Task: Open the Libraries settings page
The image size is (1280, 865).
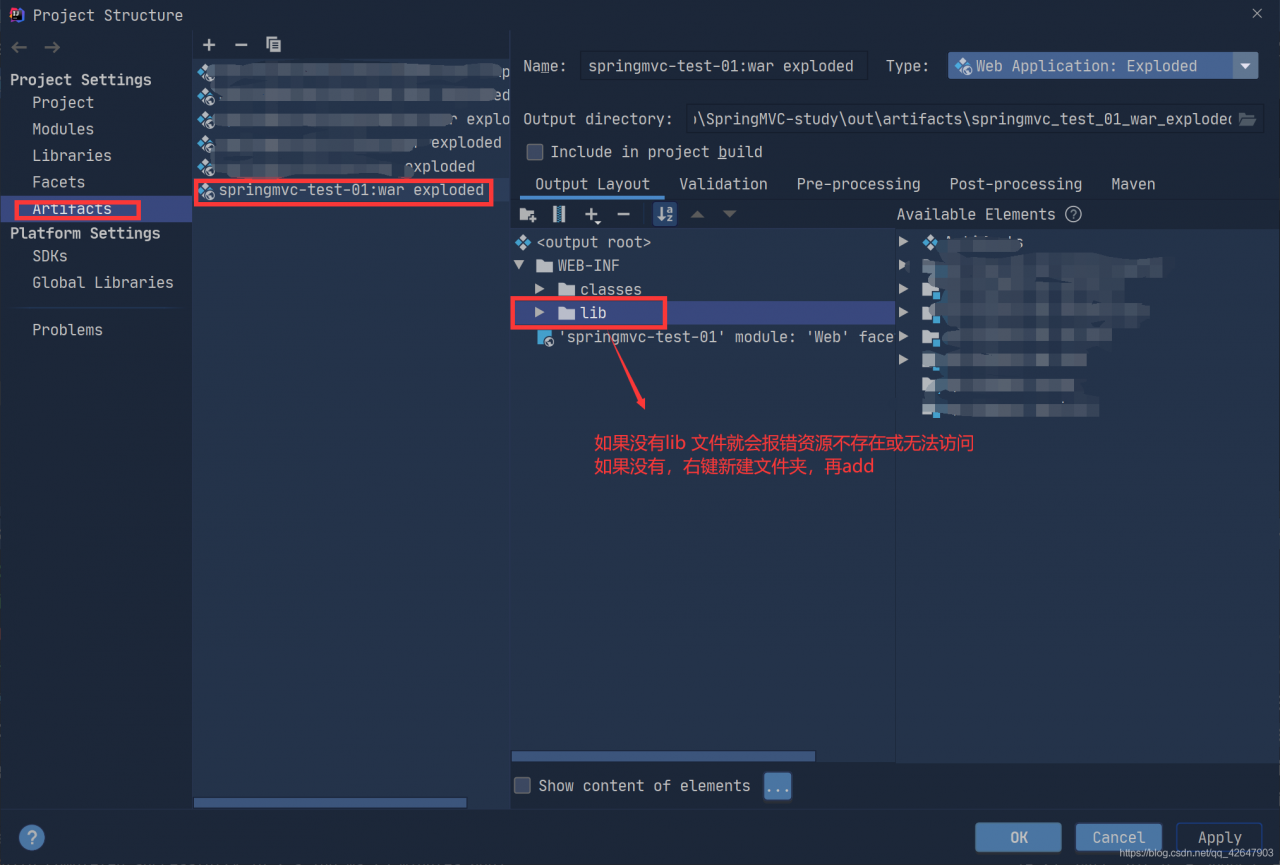Action: point(72,156)
